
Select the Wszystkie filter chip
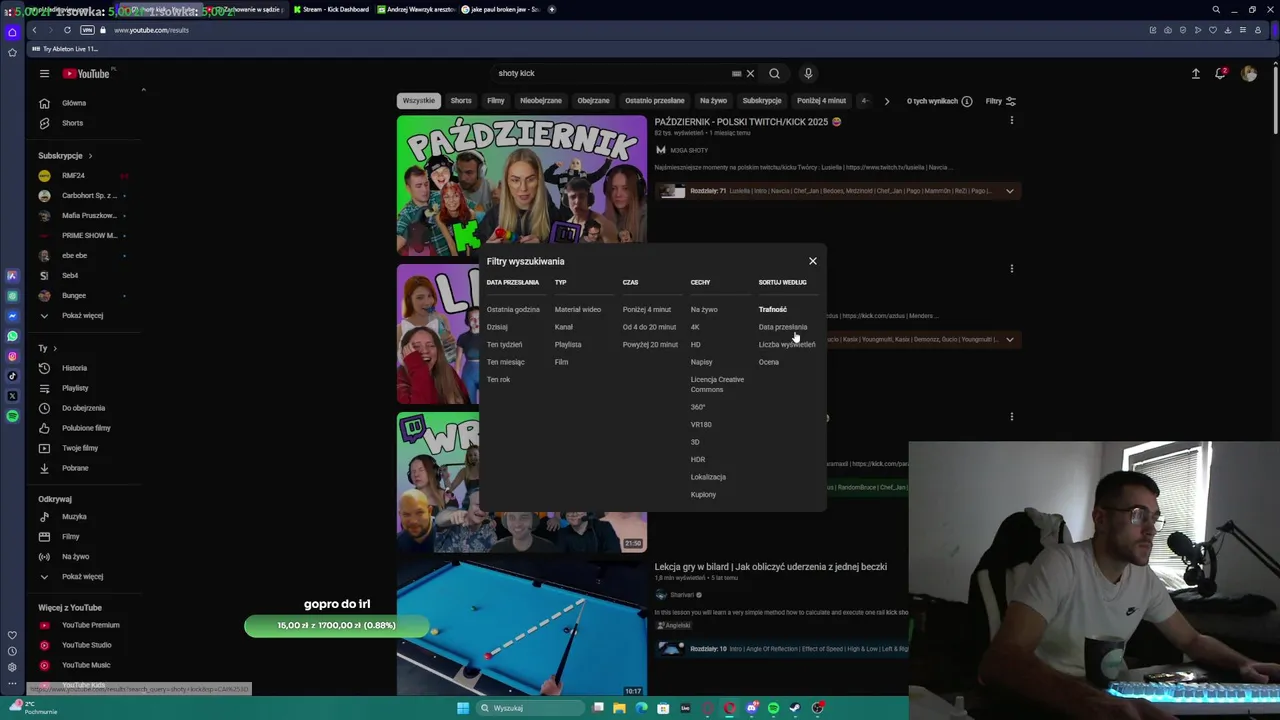click(x=419, y=101)
